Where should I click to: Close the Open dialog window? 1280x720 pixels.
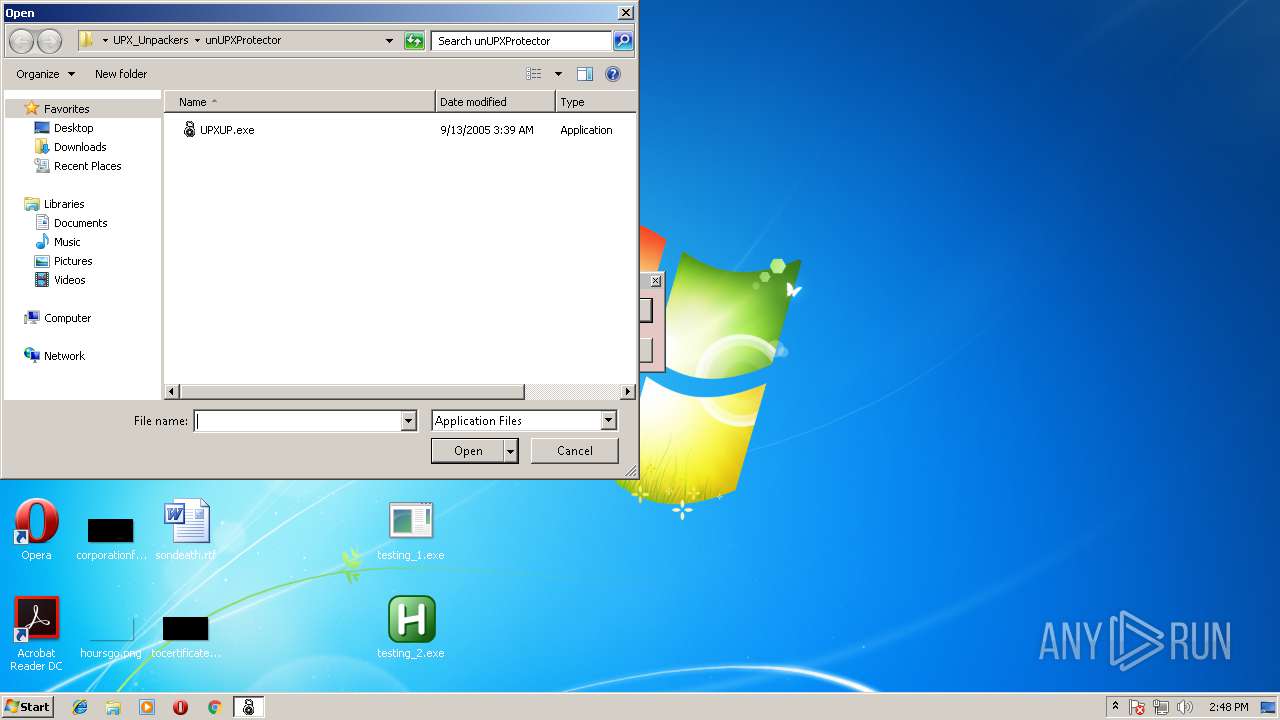point(626,13)
